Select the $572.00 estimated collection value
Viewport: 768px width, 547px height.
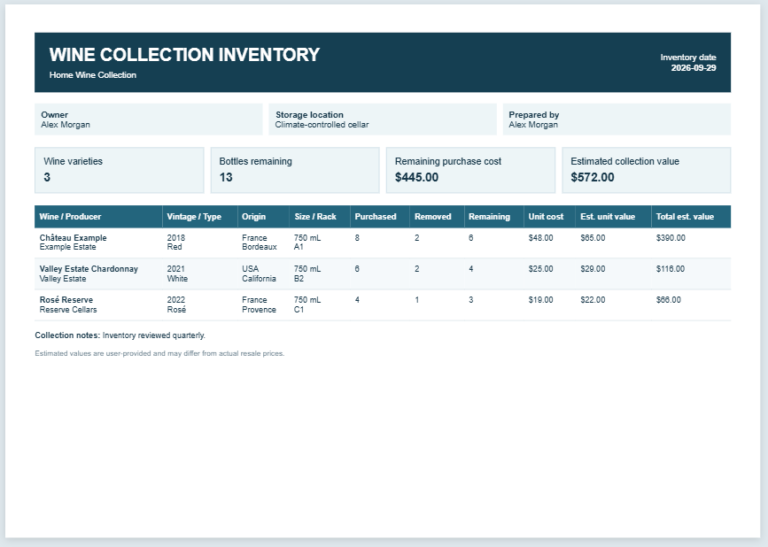coord(592,177)
